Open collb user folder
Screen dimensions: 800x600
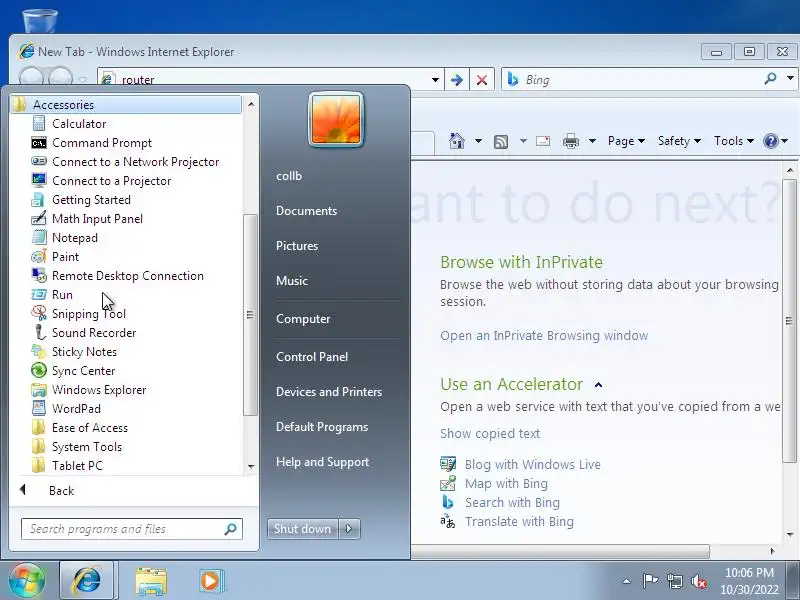(x=289, y=176)
